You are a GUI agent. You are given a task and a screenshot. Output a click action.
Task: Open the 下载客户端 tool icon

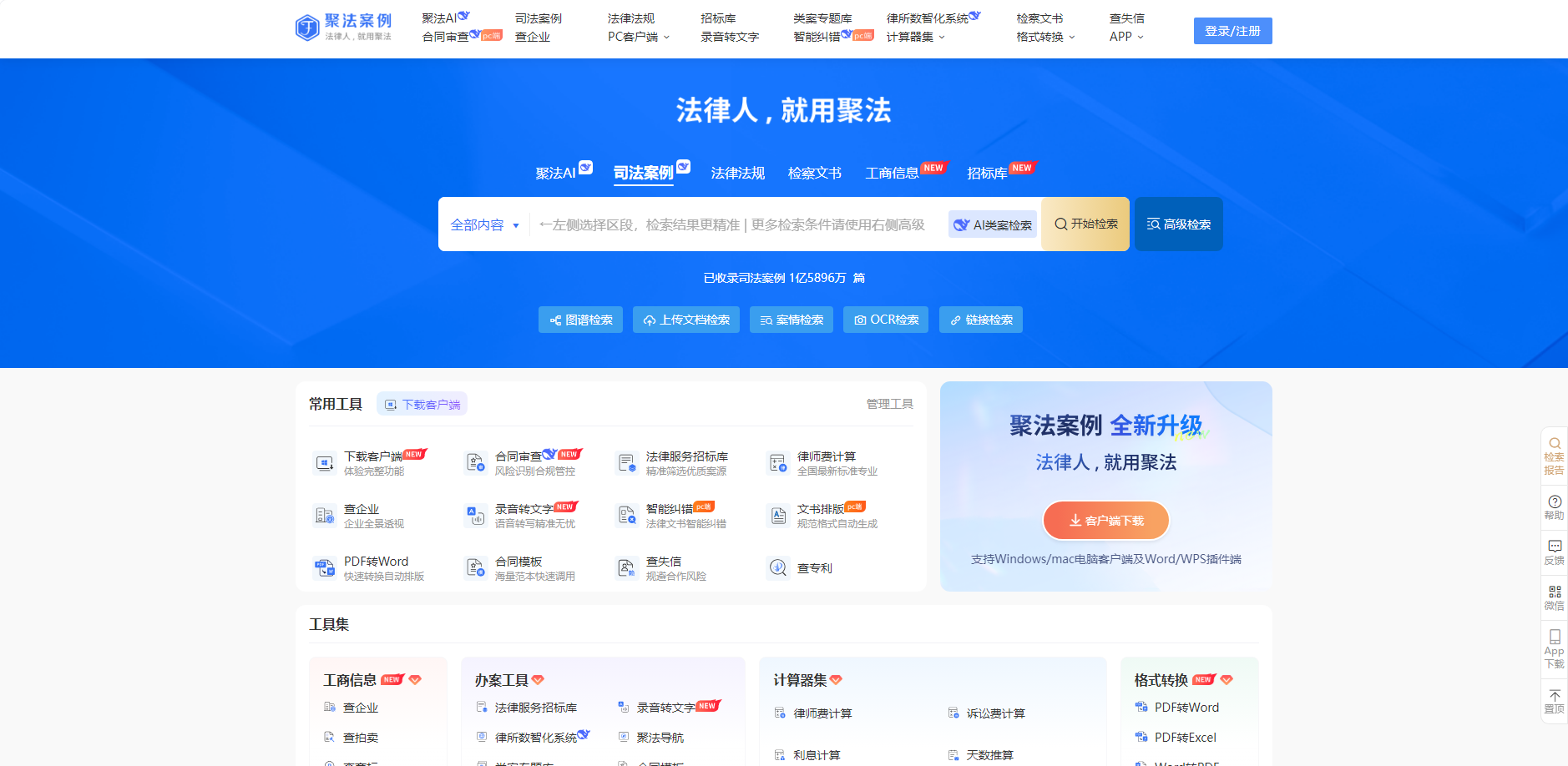point(324,463)
